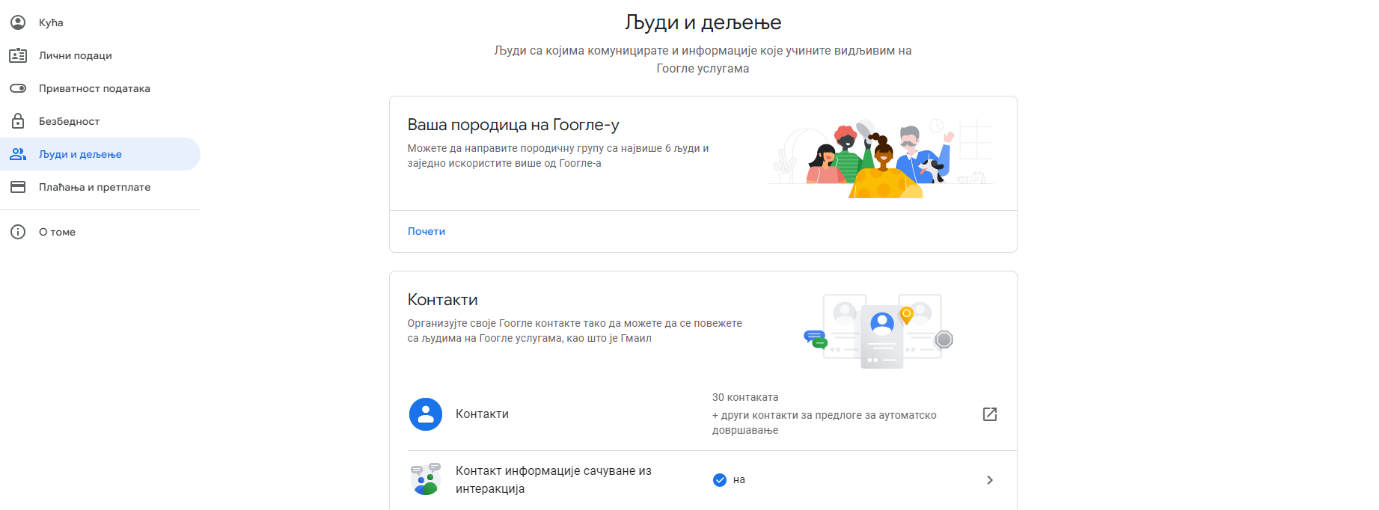Screen dimensions: 1379x510
Task: Click the О томе info icon
Action: (17, 232)
